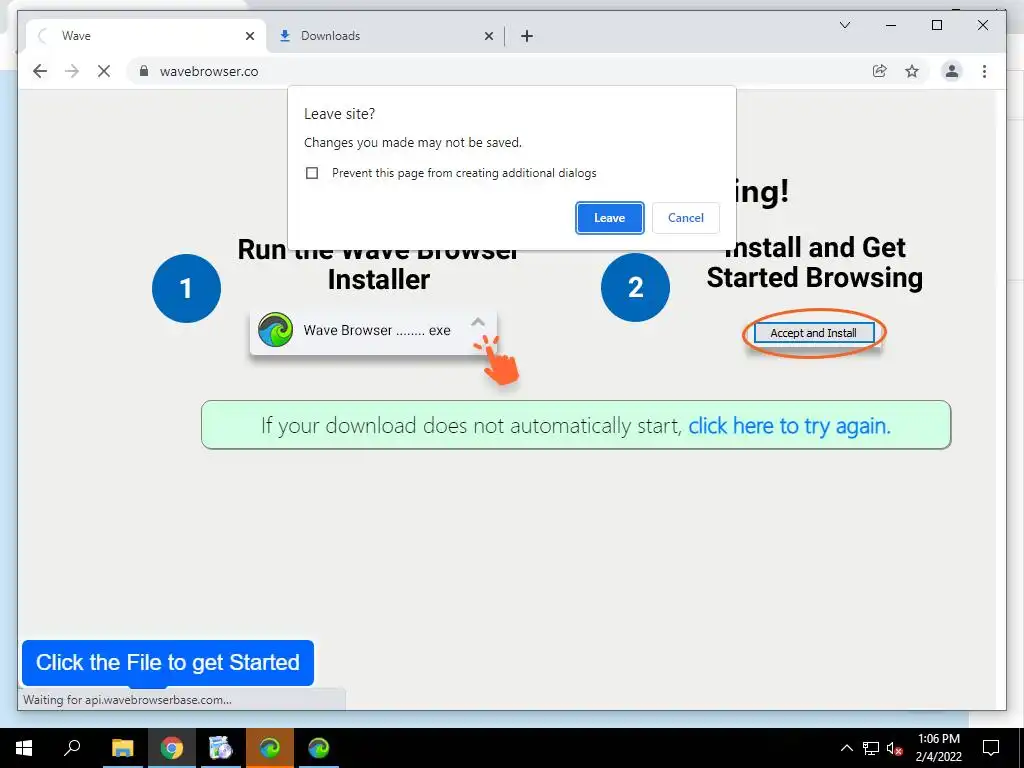The width and height of the screenshot is (1024, 768).
Task: Open a new tab with plus button
Action: [527, 36]
